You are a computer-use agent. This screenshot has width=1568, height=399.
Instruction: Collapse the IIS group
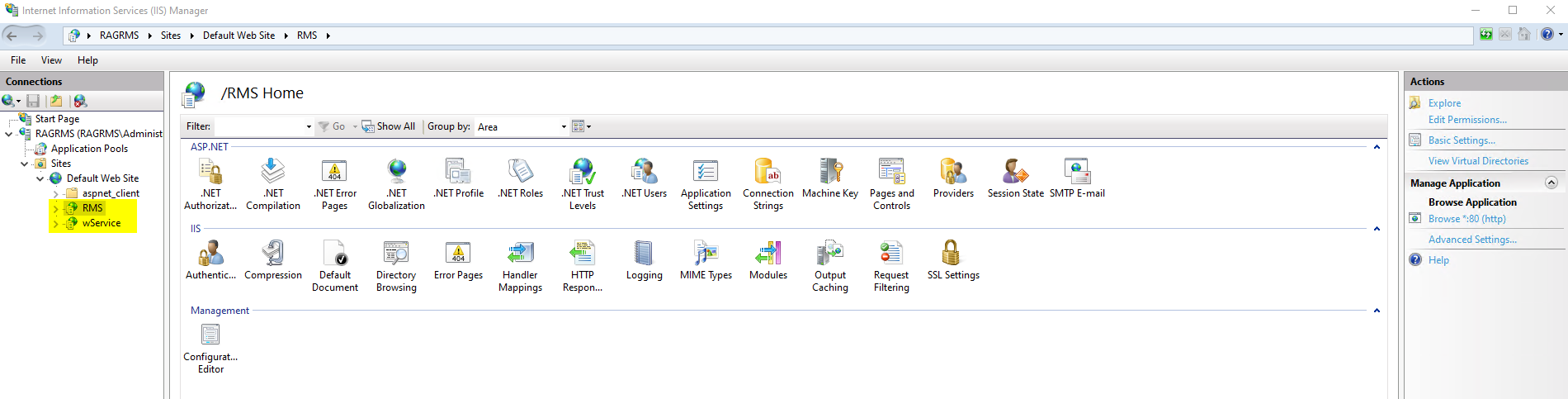(1377, 229)
